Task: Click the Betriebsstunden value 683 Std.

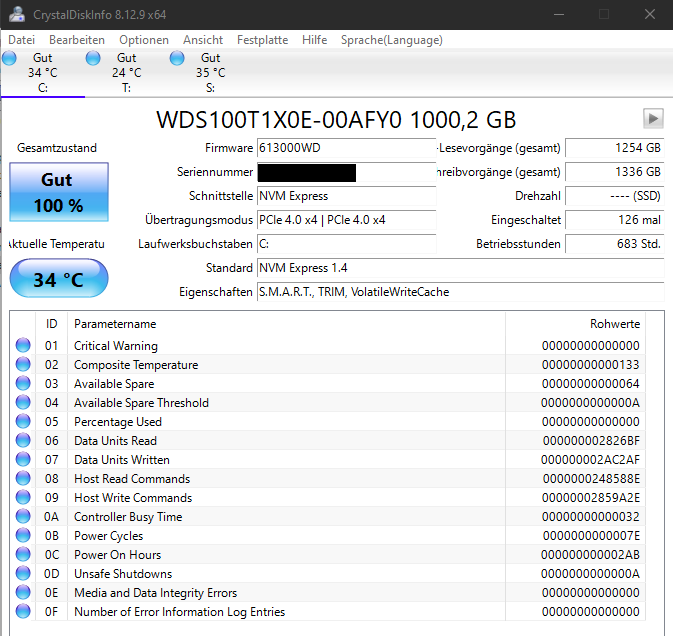Action: point(615,244)
